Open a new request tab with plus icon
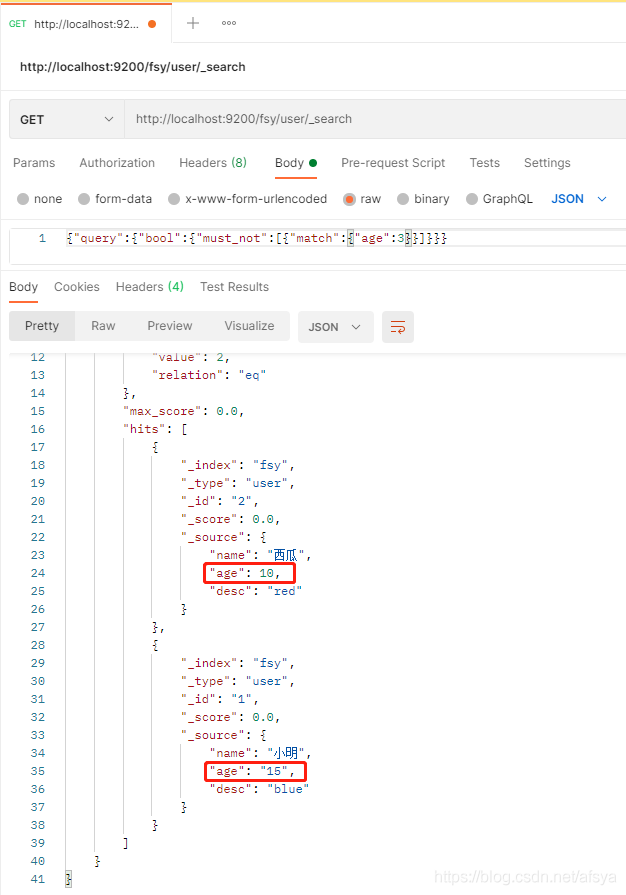Viewport: 626px width, 895px height. point(193,23)
